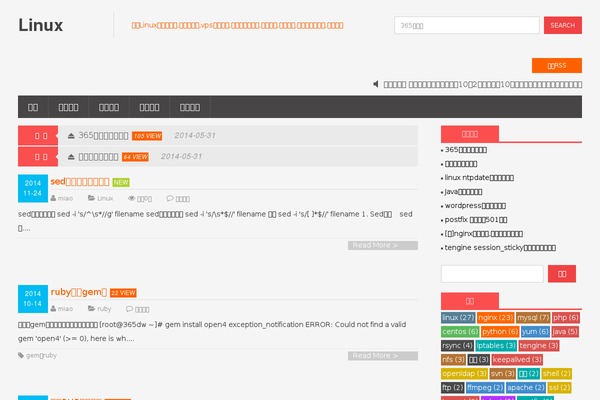This screenshot has height=400, width=600.
Task: Focus the header search input field
Action: tap(467, 25)
